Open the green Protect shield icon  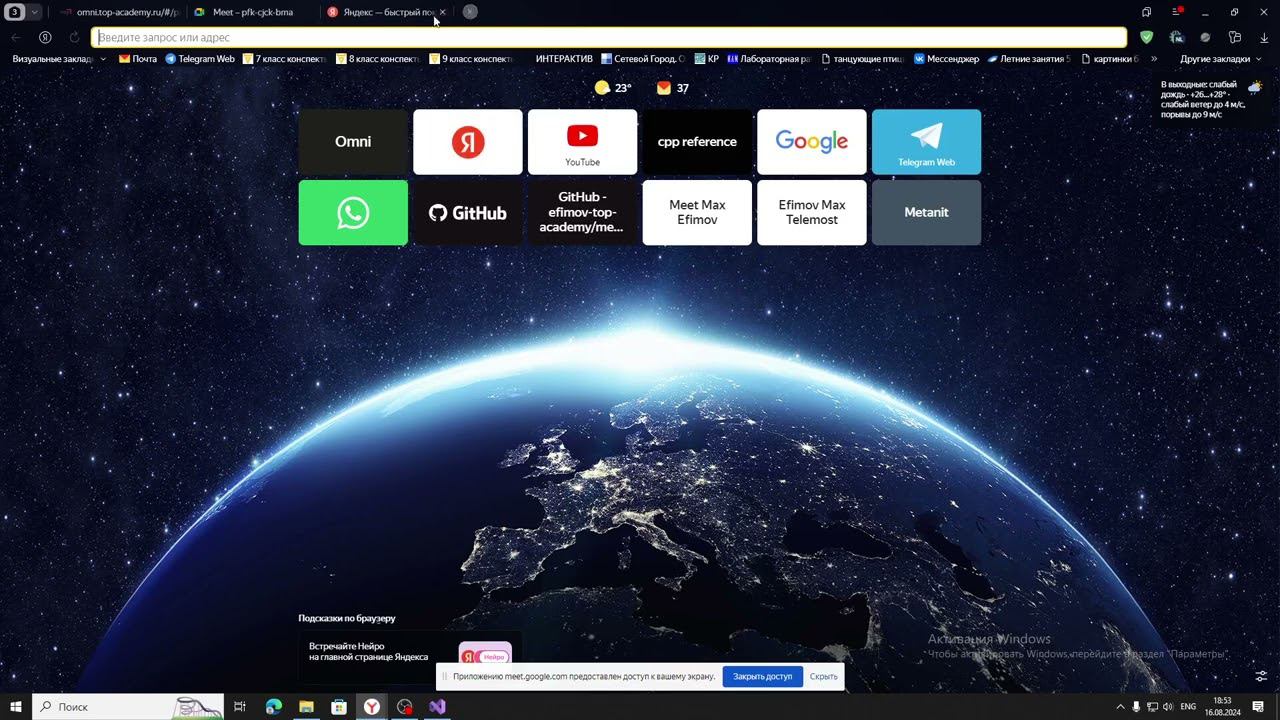[1147, 37]
